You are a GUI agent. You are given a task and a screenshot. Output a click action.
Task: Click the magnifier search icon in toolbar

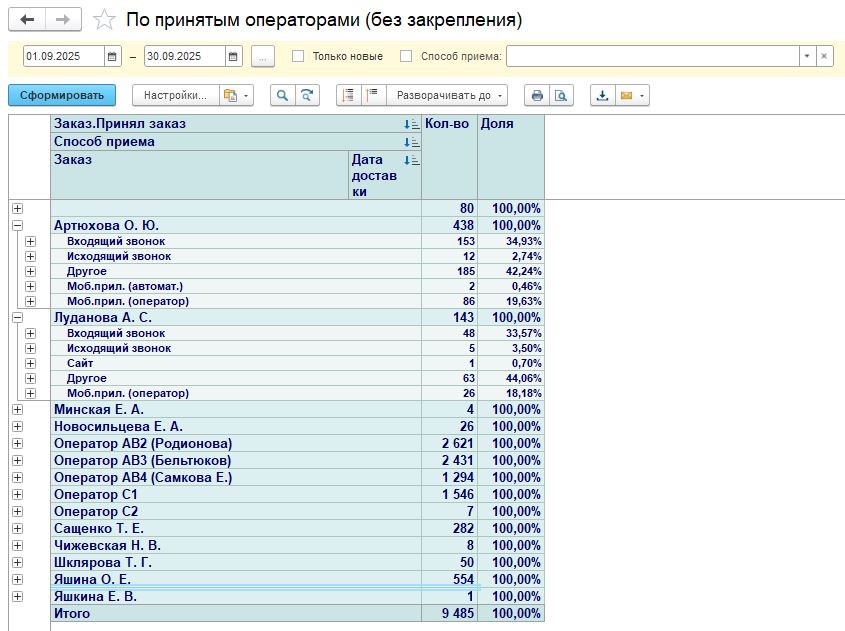coord(282,96)
